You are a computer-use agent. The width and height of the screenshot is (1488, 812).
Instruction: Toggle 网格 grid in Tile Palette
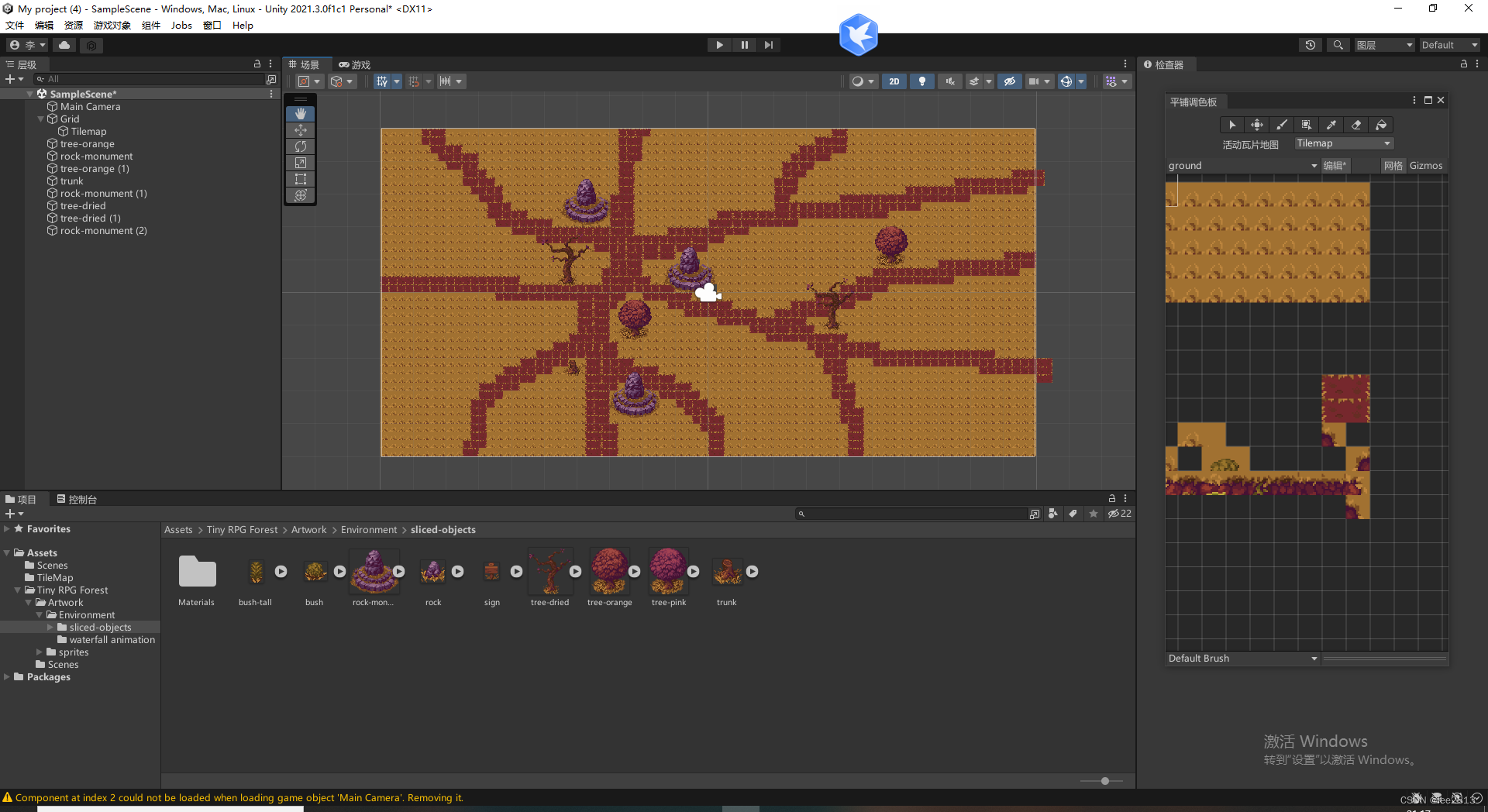pyautogui.click(x=1393, y=166)
